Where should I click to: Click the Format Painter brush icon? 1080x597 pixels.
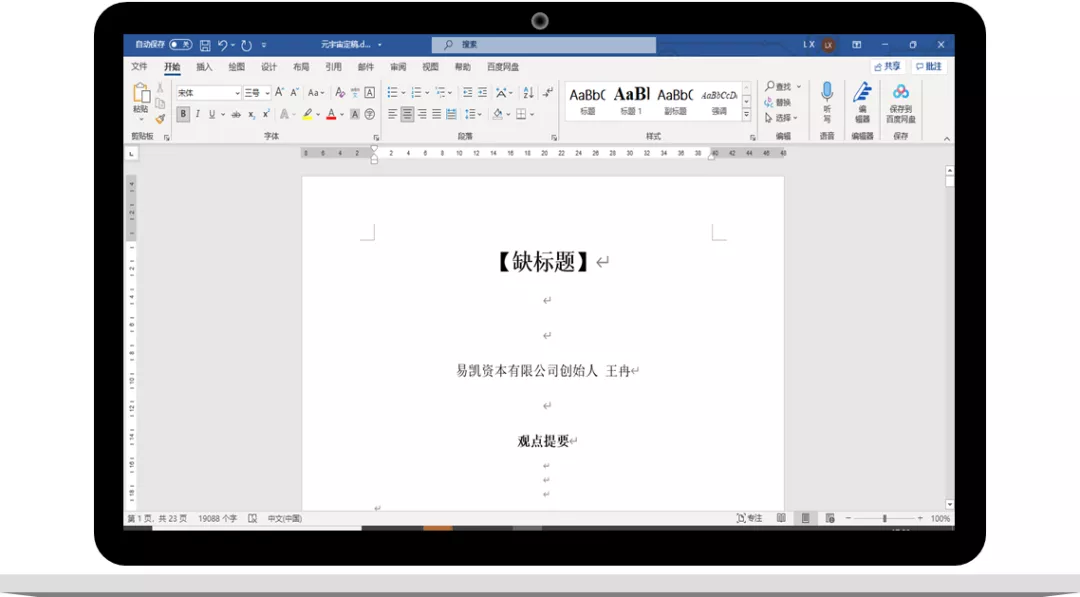pos(160,119)
